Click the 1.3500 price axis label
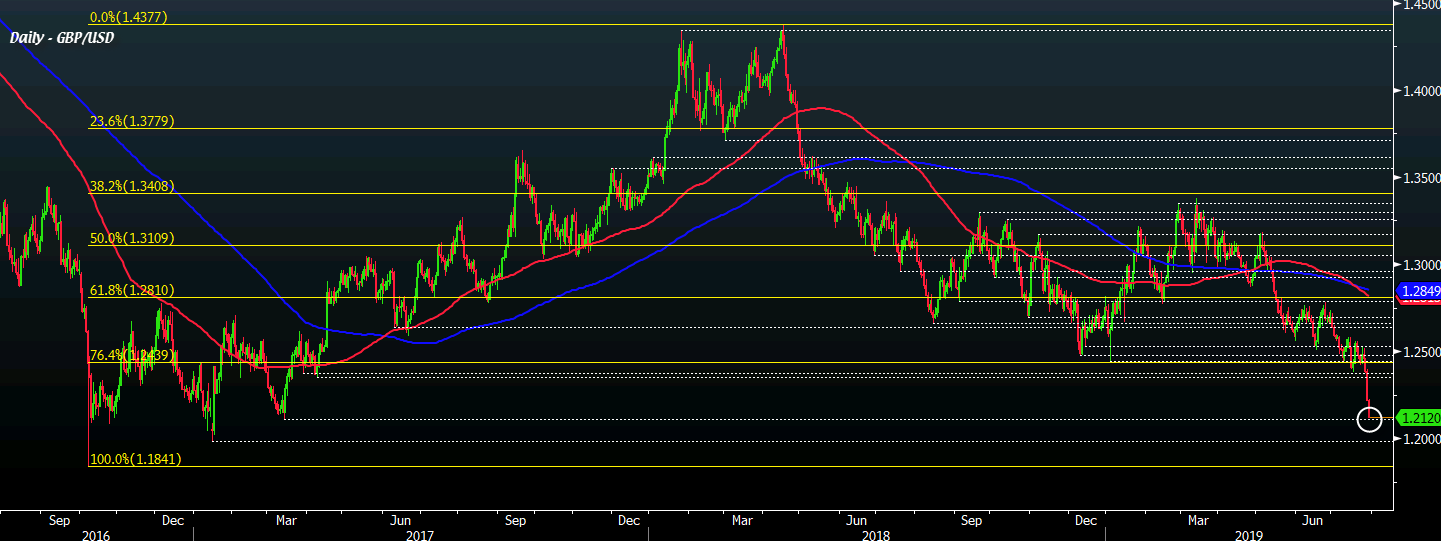Image resolution: width=1441 pixels, height=541 pixels. point(1420,178)
